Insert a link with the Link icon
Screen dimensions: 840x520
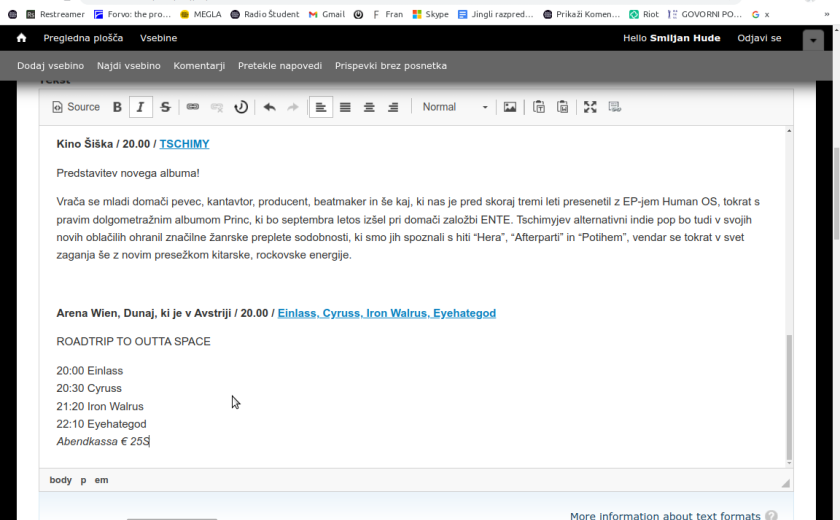pos(192,107)
